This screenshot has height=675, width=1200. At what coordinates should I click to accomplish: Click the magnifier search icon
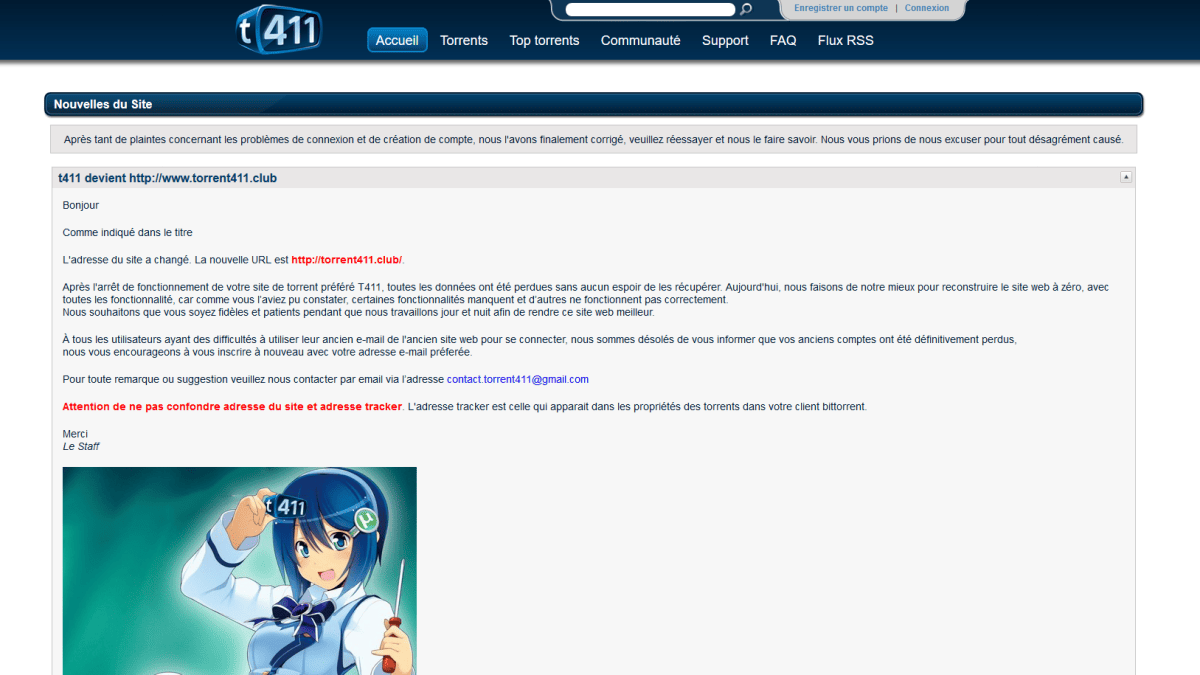tap(745, 9)
